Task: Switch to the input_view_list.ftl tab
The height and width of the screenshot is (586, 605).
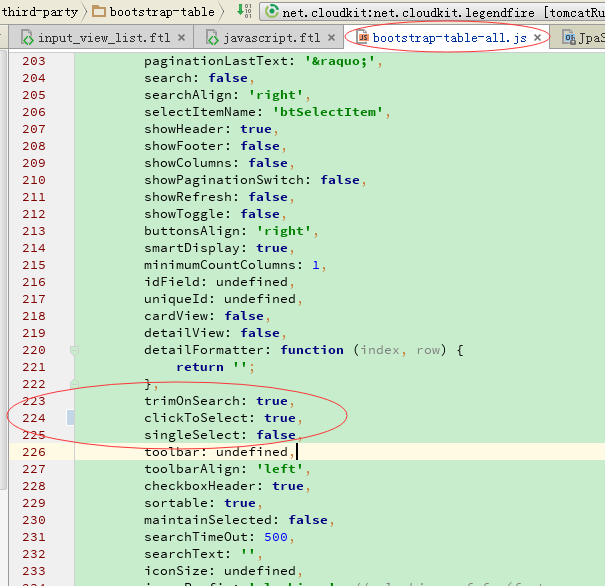Action: 103,38
